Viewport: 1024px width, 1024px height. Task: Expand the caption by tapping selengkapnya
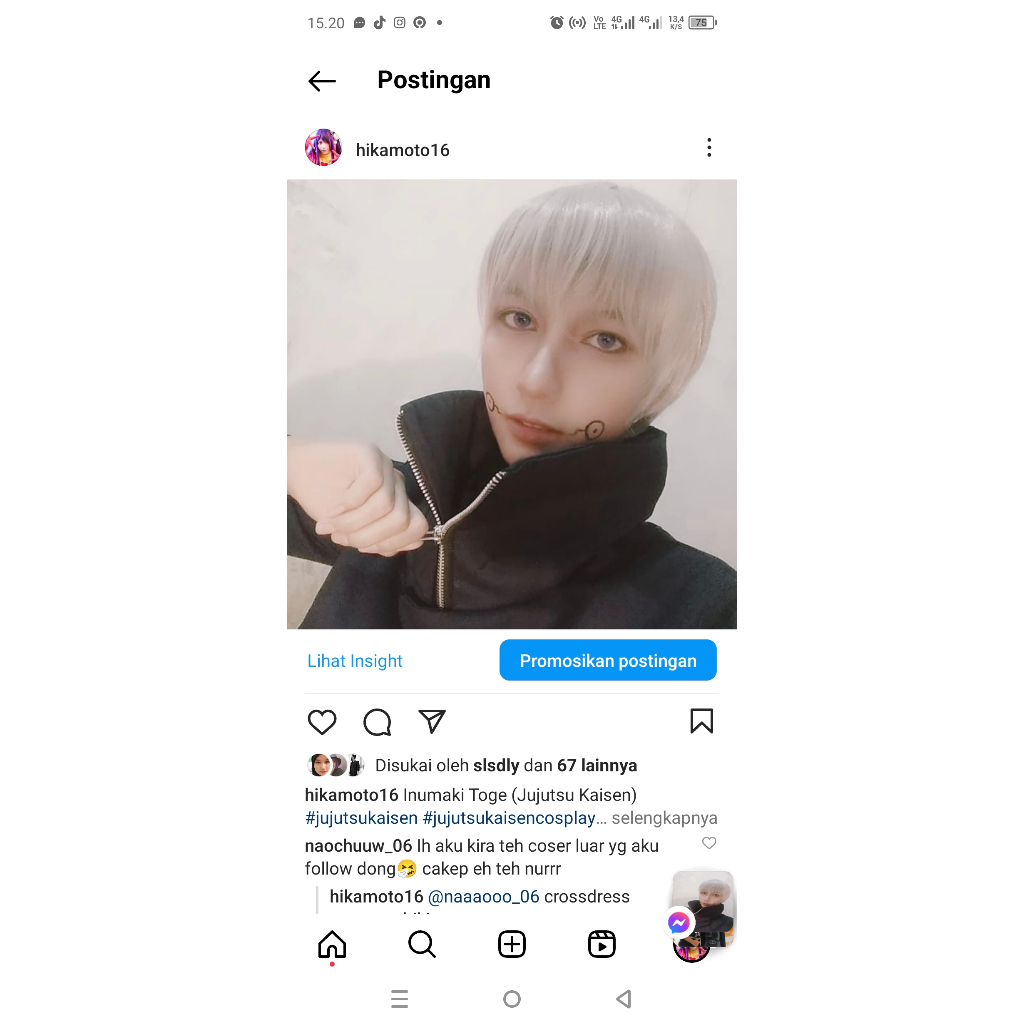pos(664,818)
